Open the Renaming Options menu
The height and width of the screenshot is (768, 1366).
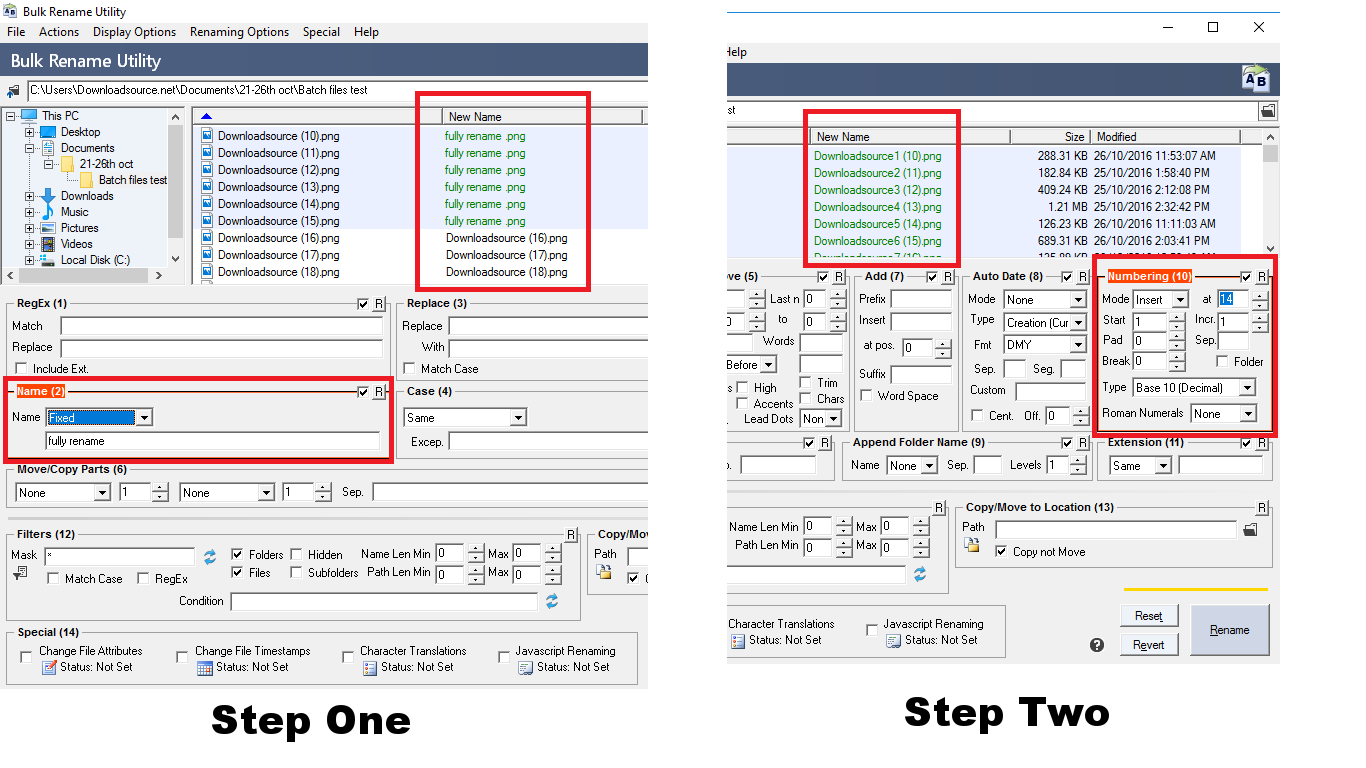tap(239, 32)
